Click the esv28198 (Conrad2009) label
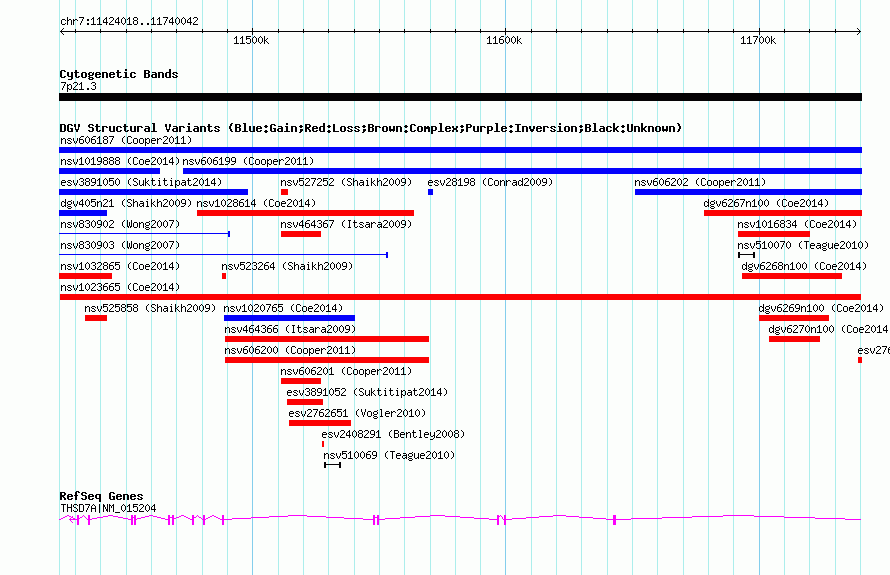 tap(490, 182)
